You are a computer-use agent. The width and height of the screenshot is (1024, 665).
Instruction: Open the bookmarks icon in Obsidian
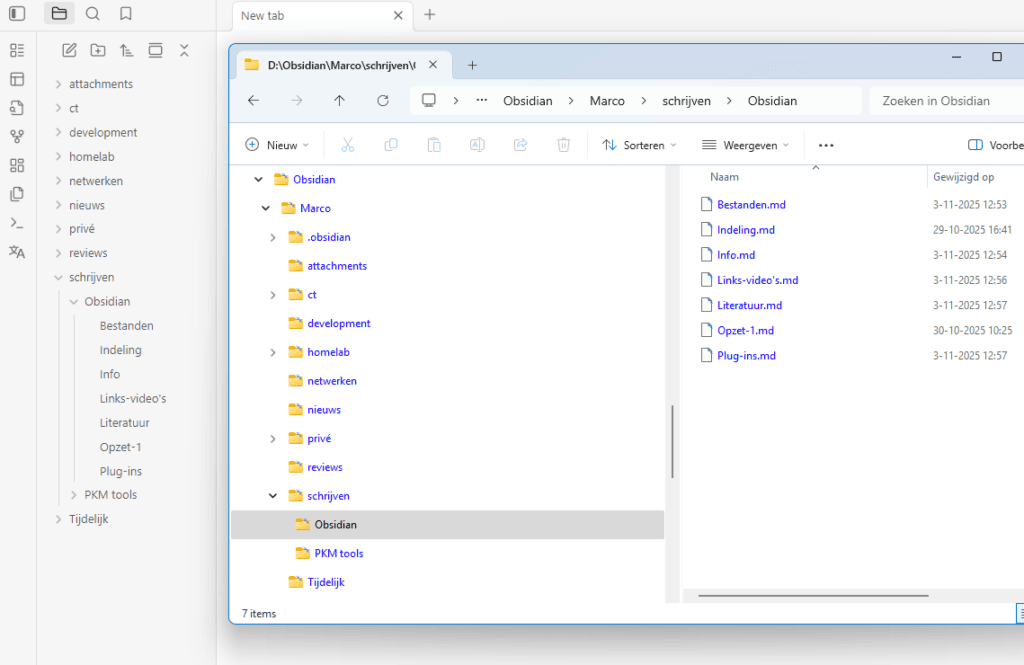pos(126,13)
